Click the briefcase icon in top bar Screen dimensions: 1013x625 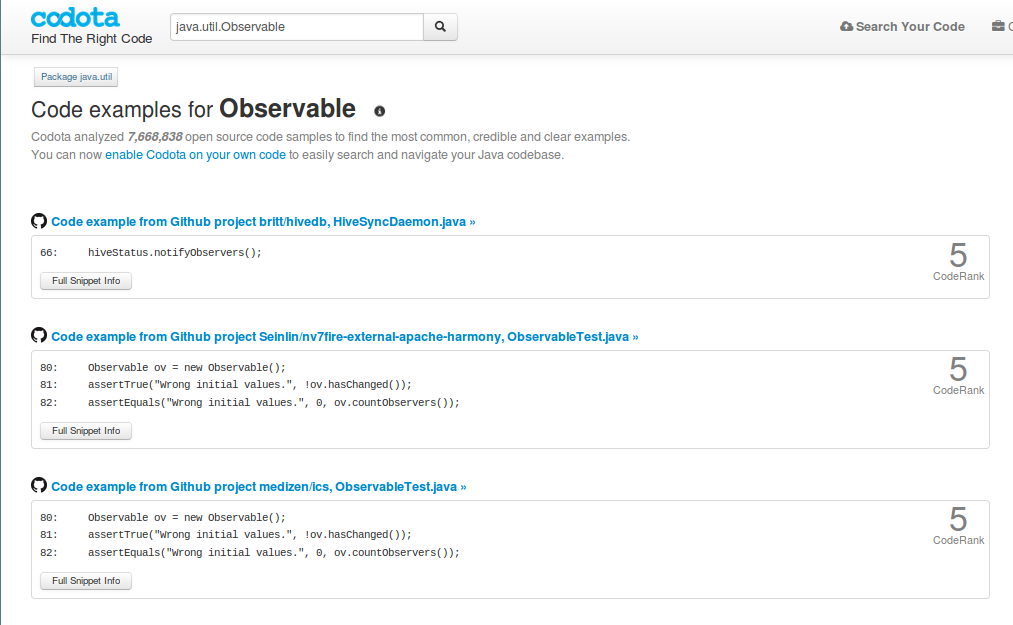[x=998, y=27]
